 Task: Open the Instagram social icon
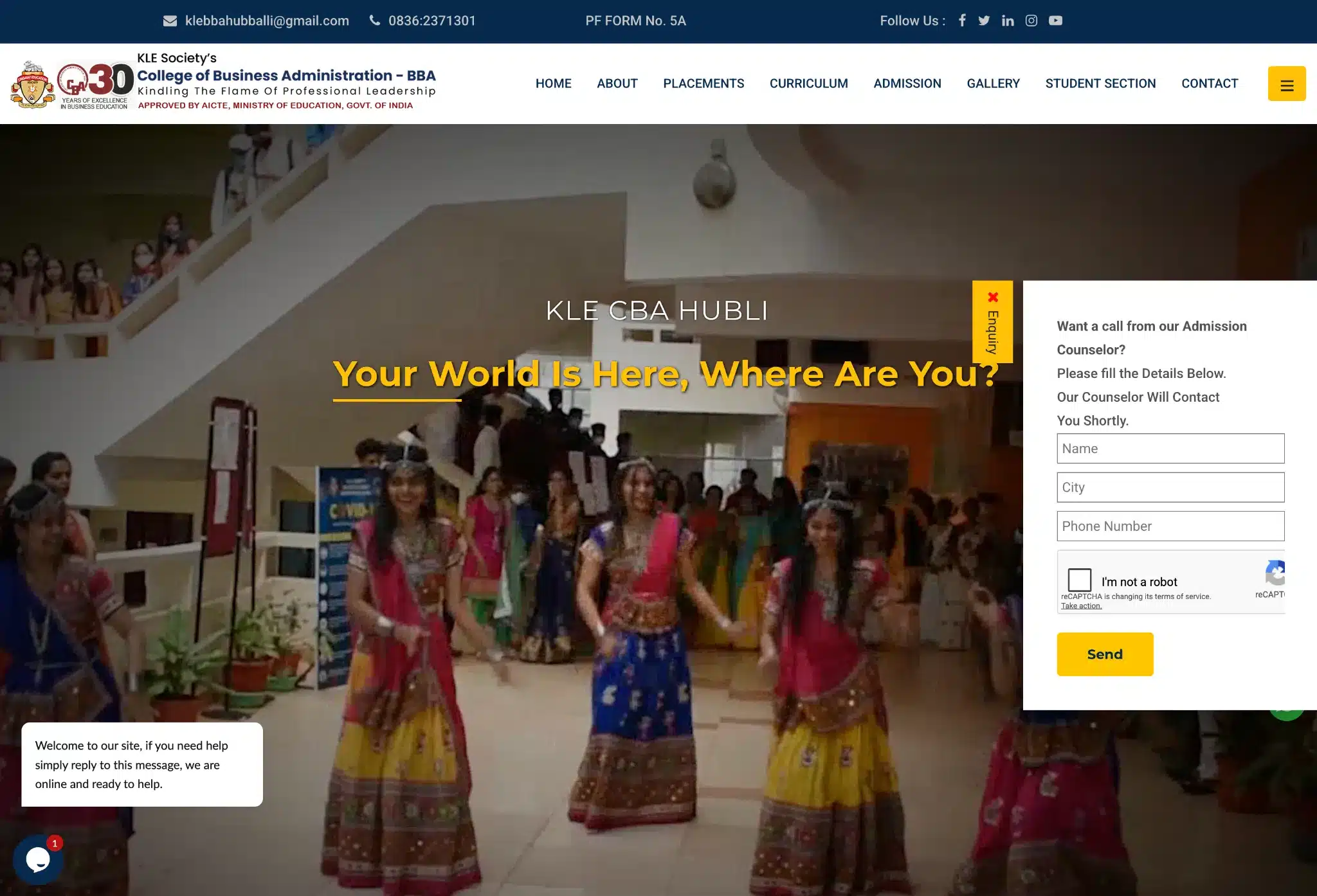(x=1031, y=21)
